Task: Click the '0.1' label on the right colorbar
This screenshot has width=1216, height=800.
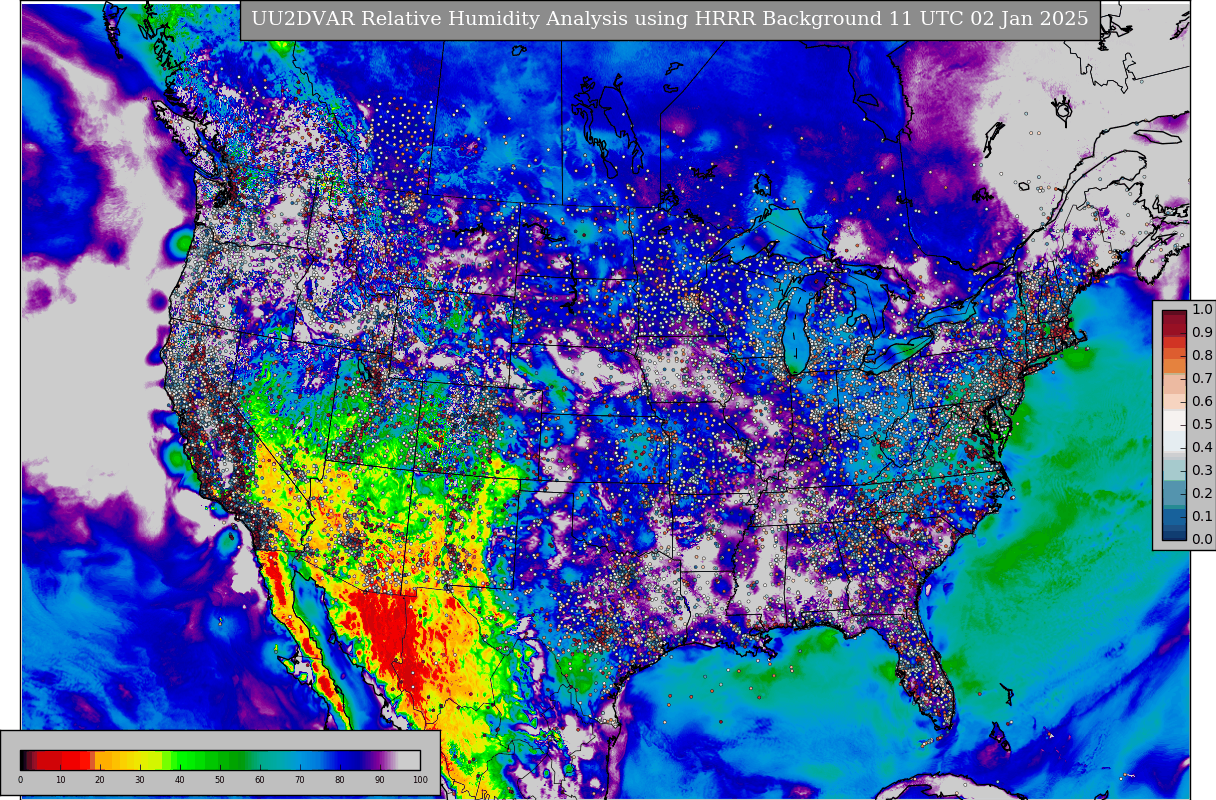Action: click(1202, 517)
